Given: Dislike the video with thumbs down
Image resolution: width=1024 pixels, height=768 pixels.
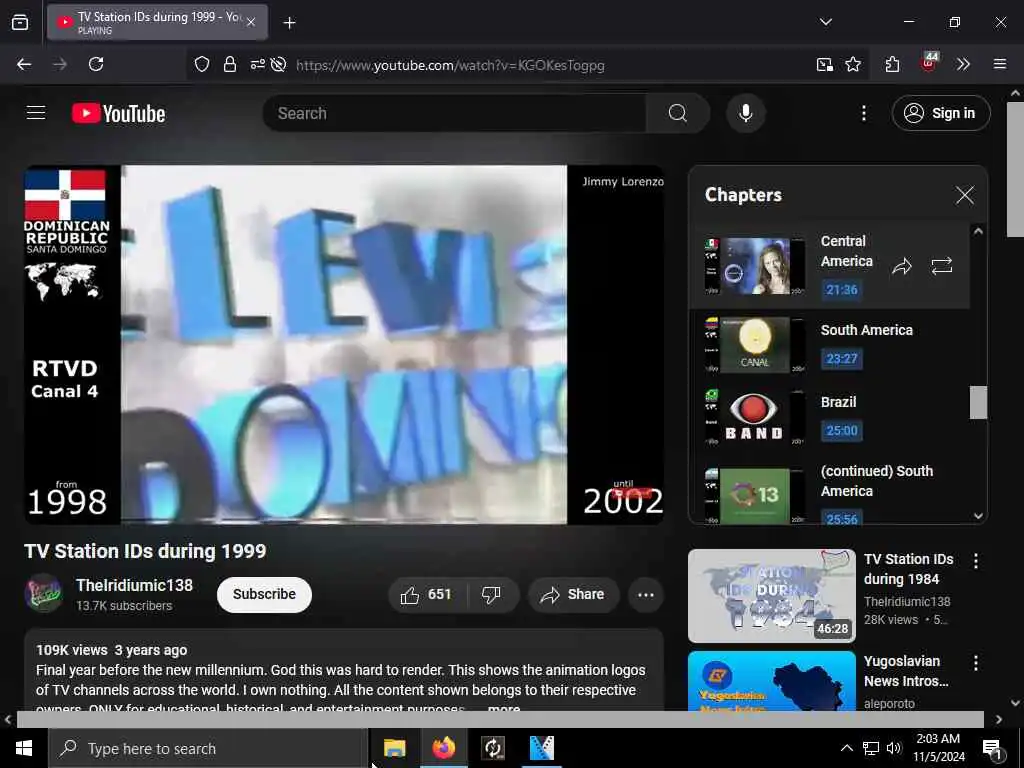Looking at the screenshot, I should (491, 594).
